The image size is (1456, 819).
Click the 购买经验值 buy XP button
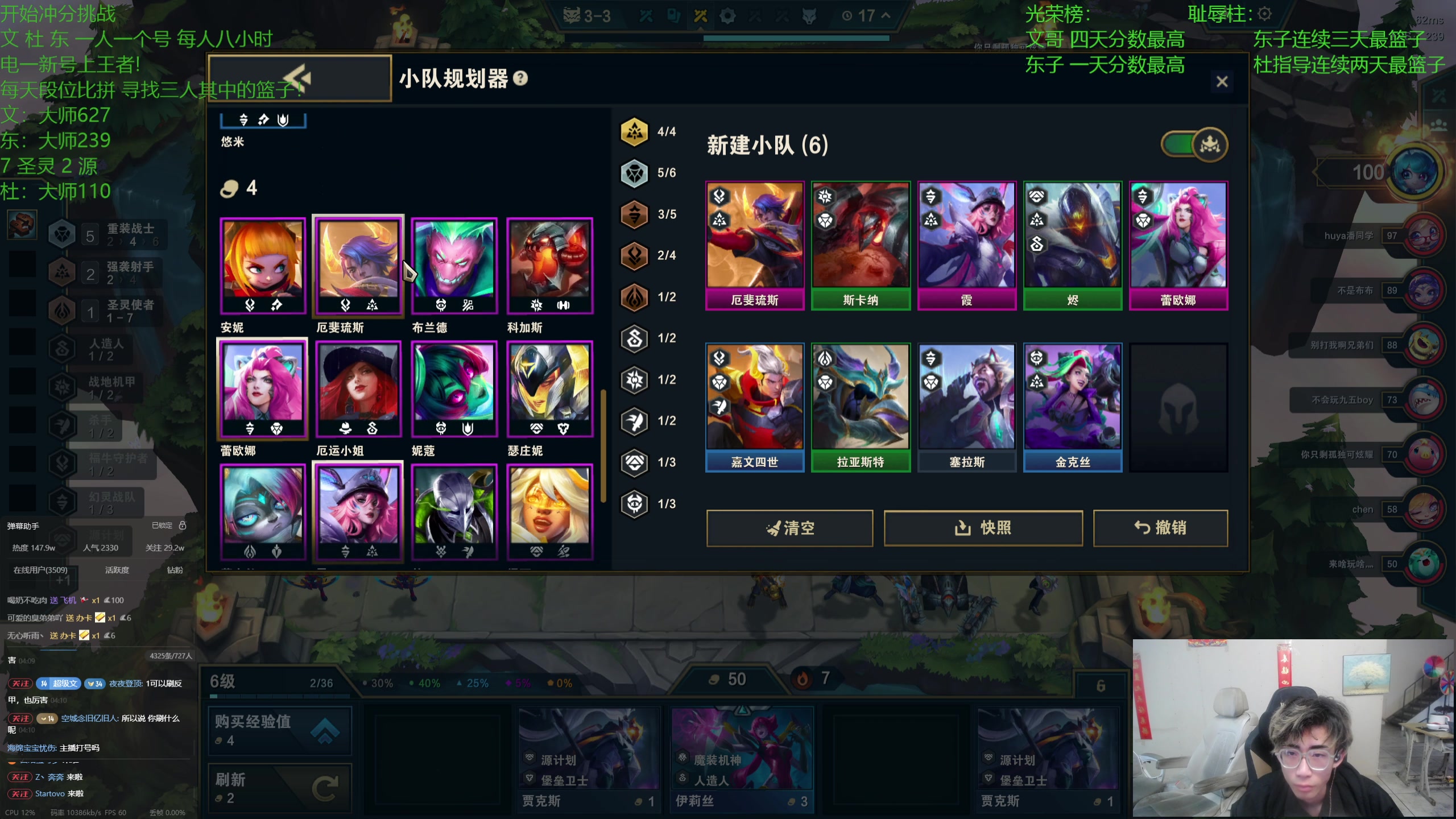280,731
